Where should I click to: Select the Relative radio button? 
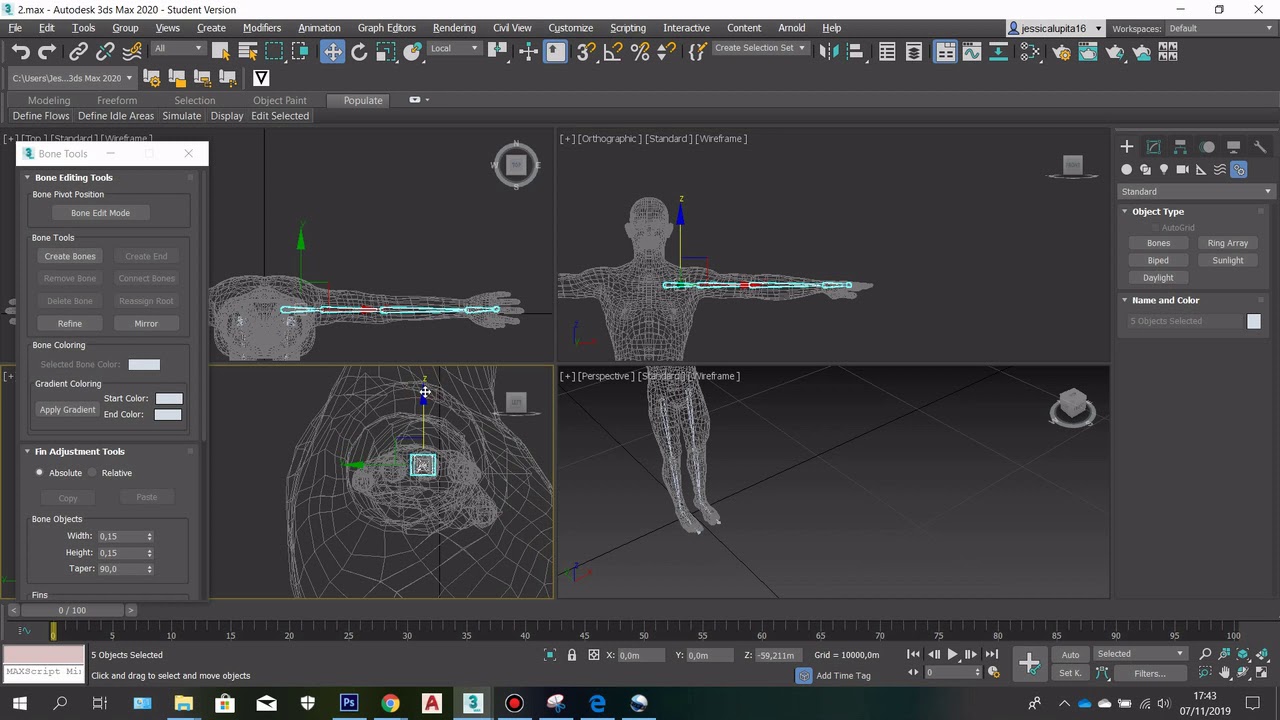coord(92,473)
